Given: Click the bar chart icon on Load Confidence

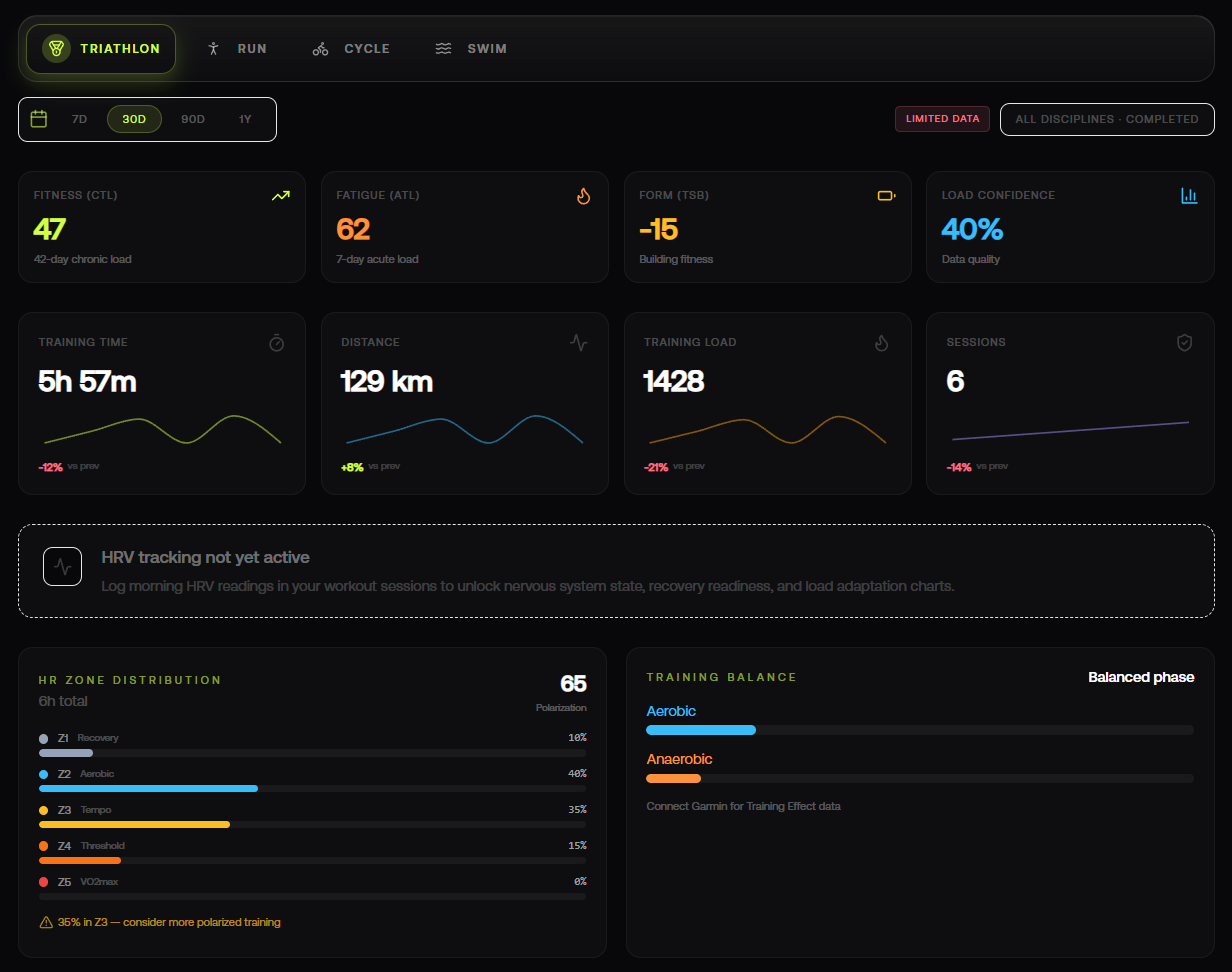Looking at the screenshot, I should tap(1189, 196).
